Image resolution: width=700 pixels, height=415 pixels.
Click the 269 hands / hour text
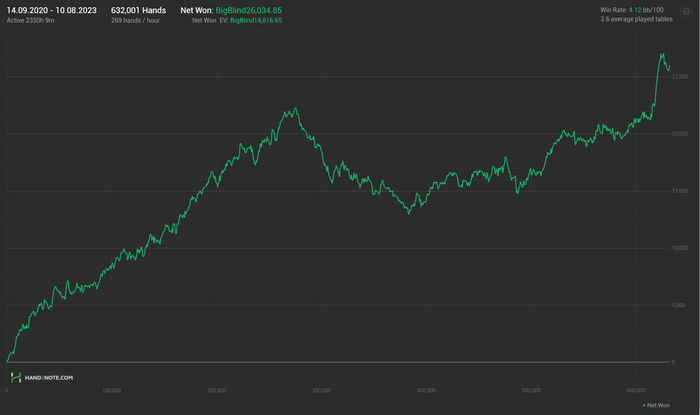tap(135, 21)
